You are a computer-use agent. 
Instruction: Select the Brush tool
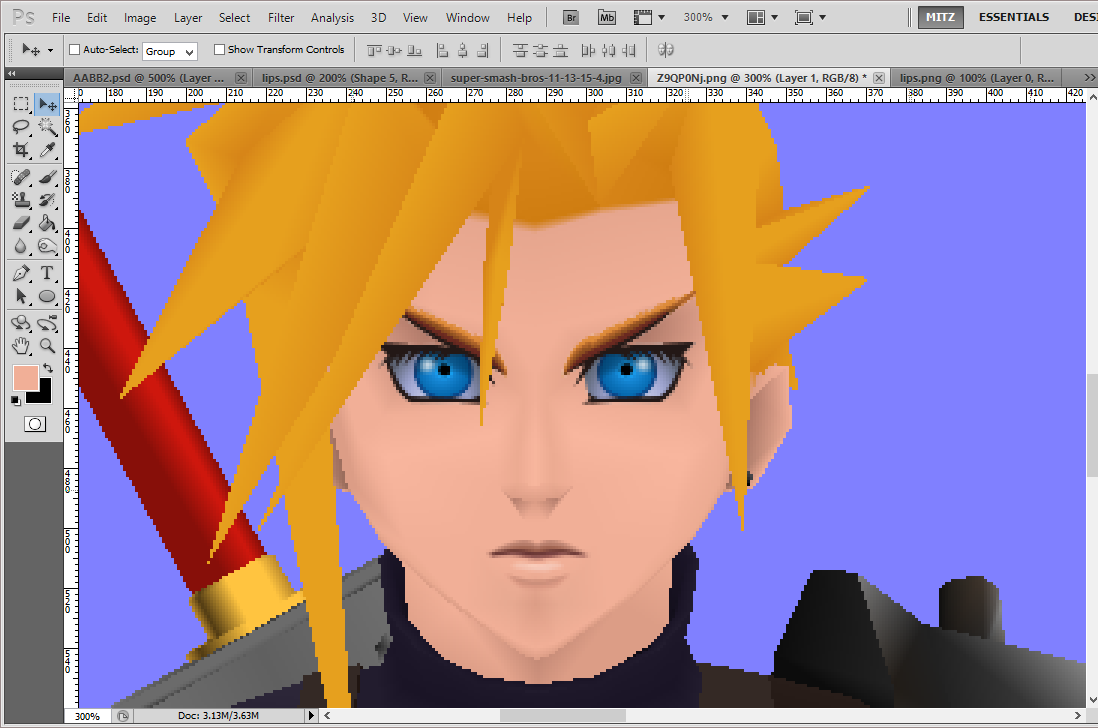pos(48,177)
